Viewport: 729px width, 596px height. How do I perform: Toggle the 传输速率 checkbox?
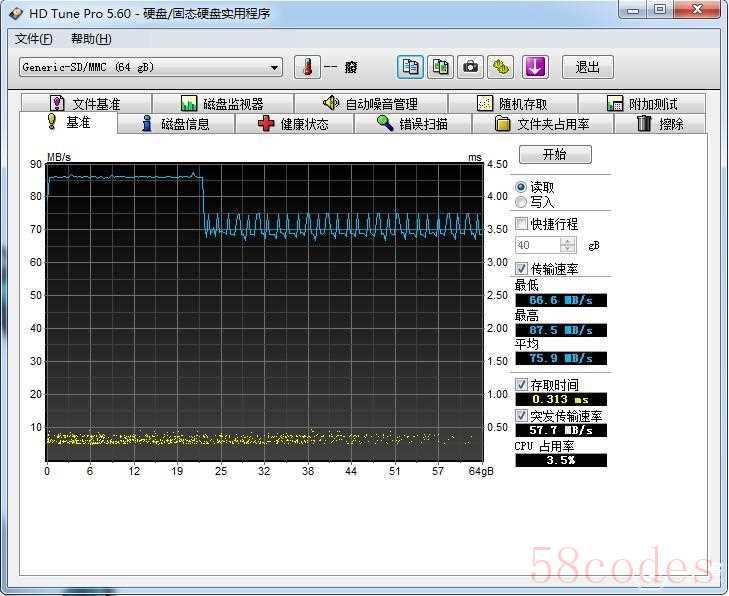522,269
